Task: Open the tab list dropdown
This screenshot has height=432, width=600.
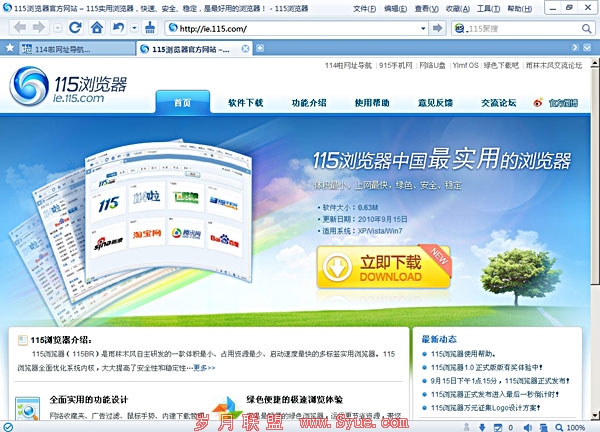Action: click(x=587, y=48)
